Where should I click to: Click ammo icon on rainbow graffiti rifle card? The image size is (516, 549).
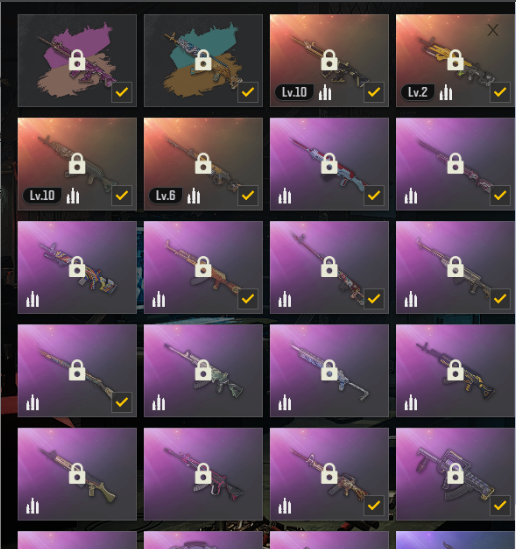33,299
